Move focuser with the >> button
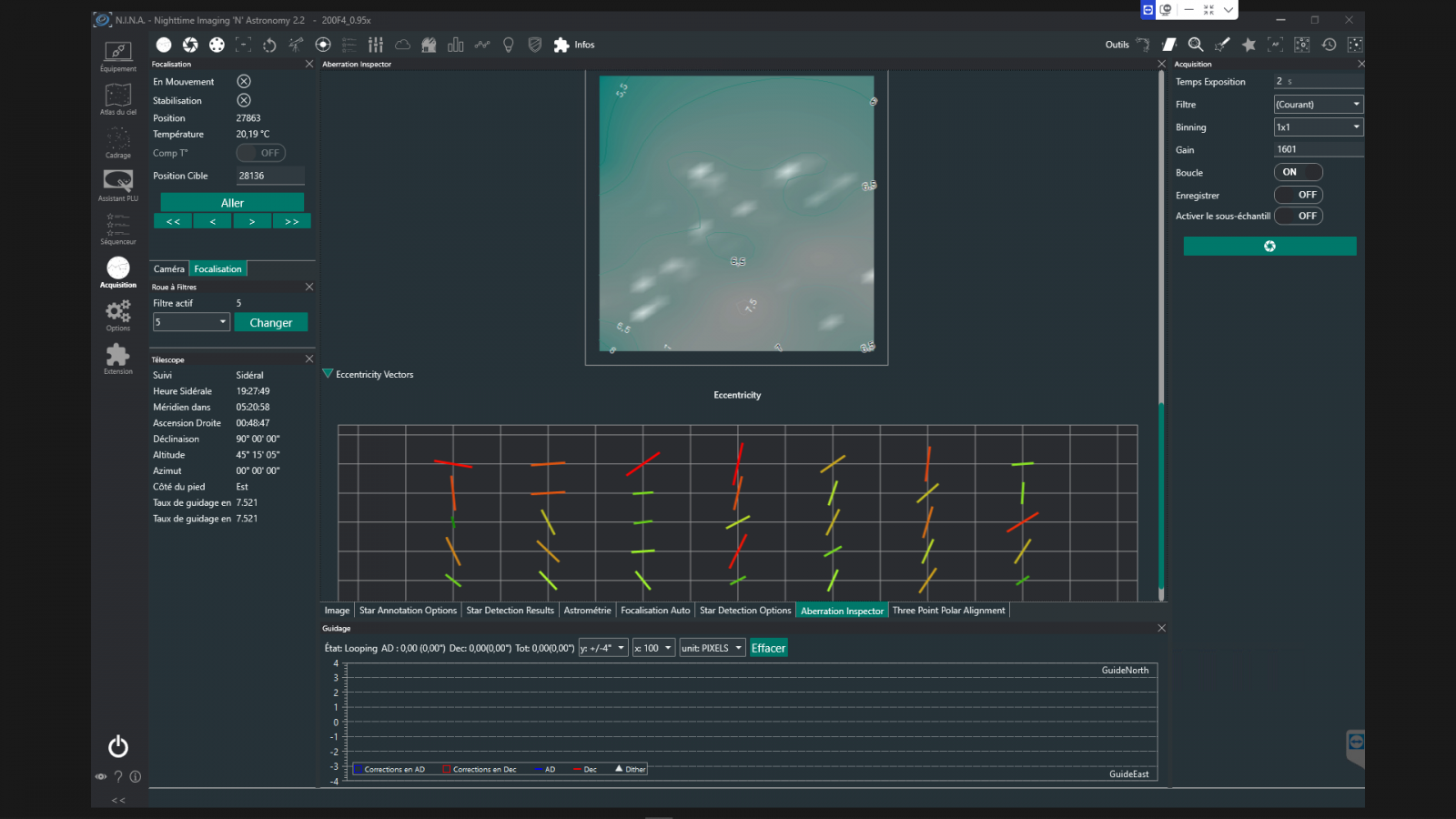The height and width of the screenshot is (819, 1456). click(x=291, y=221)
